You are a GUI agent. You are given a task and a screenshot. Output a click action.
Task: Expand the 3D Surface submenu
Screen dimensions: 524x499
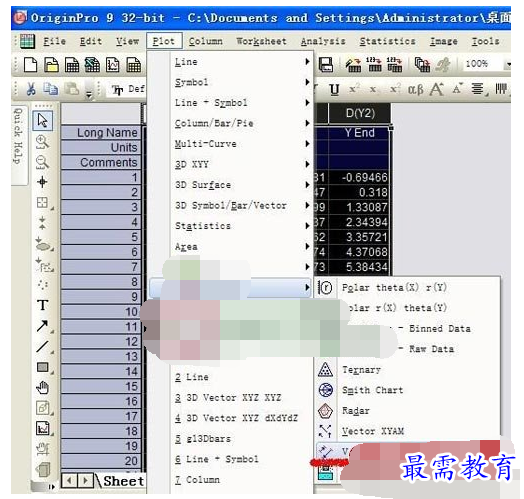[x=231, y=185]
